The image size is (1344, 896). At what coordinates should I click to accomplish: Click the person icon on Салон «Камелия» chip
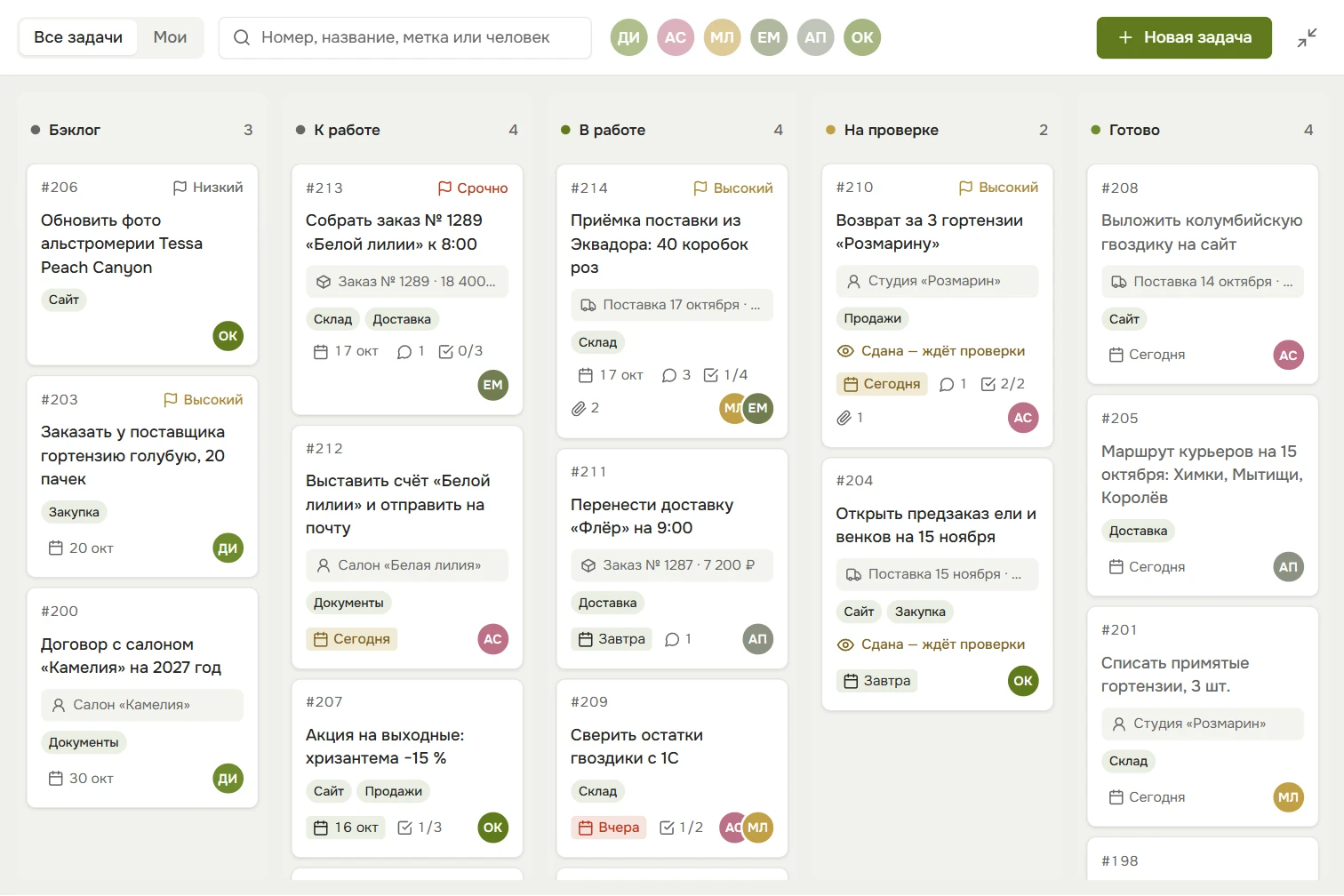(59, 705)
